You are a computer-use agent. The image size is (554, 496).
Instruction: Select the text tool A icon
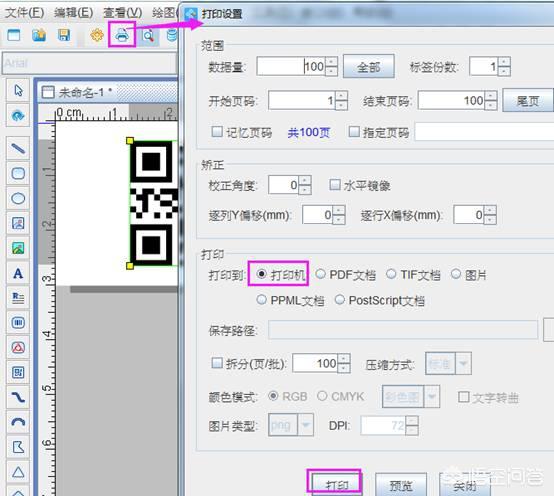18,273
